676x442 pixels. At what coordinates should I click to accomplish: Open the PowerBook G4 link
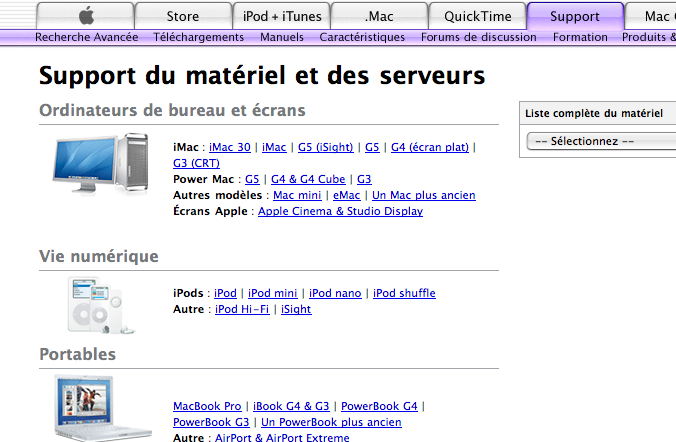tap(379, 406)
